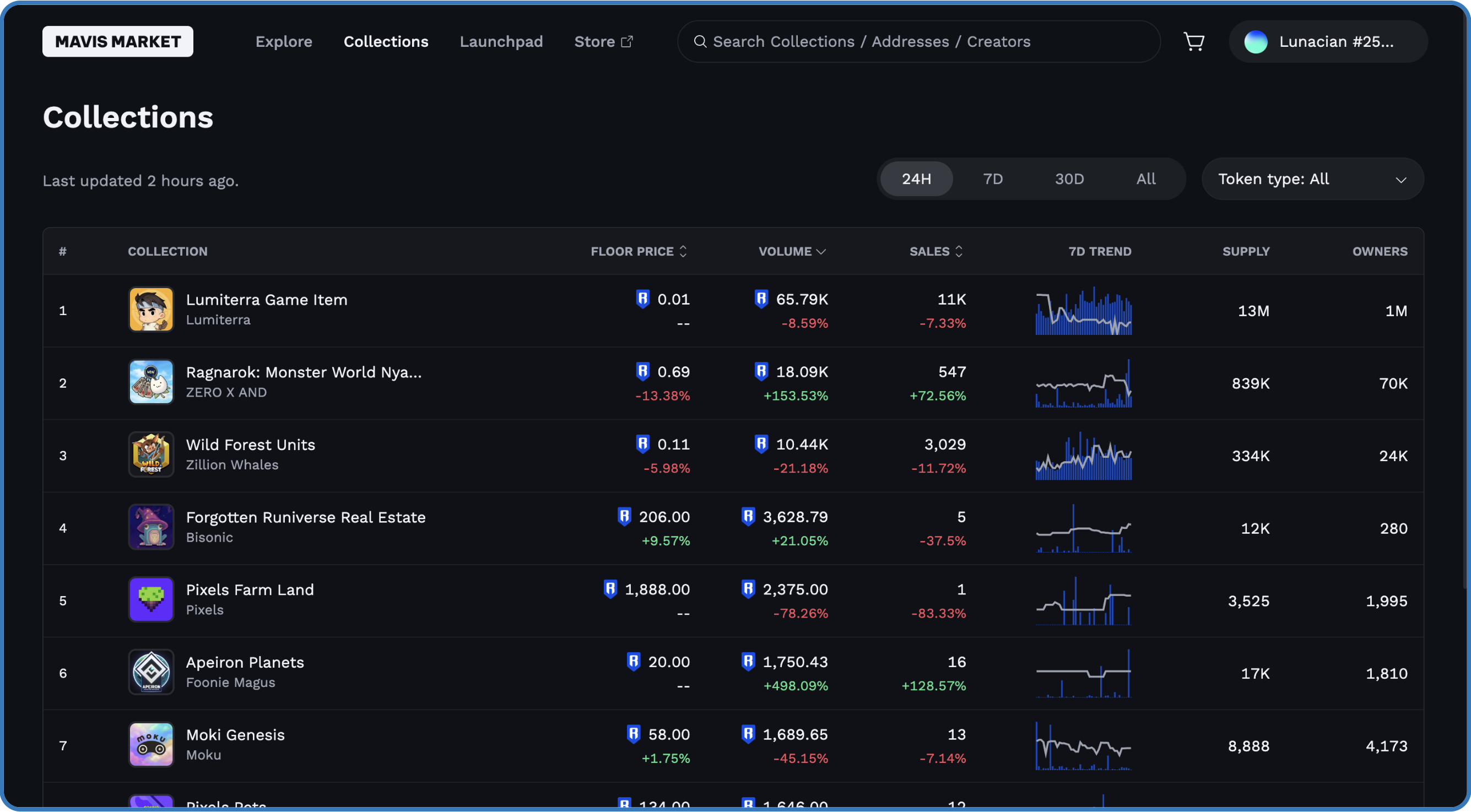Click the Lunacian profile avatar circle
The height and width of the screenshot is (812, 1471).
point(1256,42)
